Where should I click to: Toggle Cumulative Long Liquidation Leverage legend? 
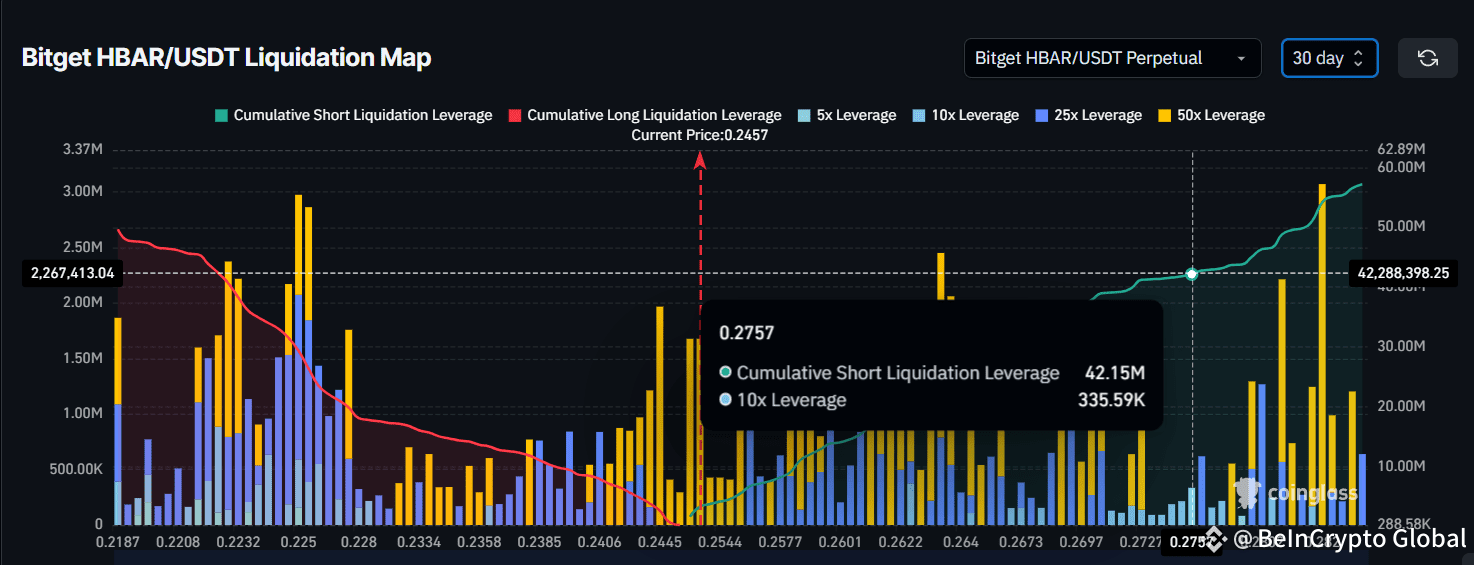click(645, 115)
